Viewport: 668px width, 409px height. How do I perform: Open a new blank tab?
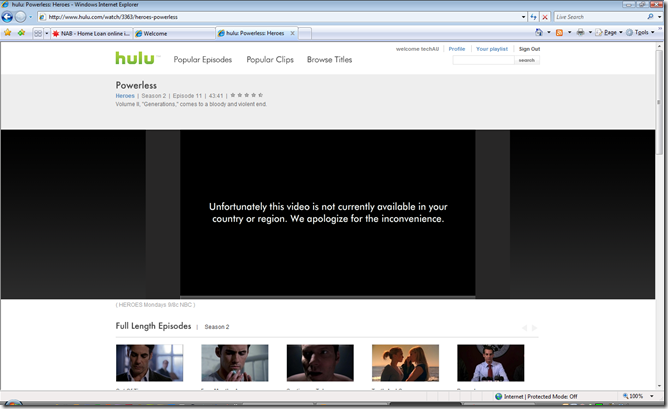[305, 33]
